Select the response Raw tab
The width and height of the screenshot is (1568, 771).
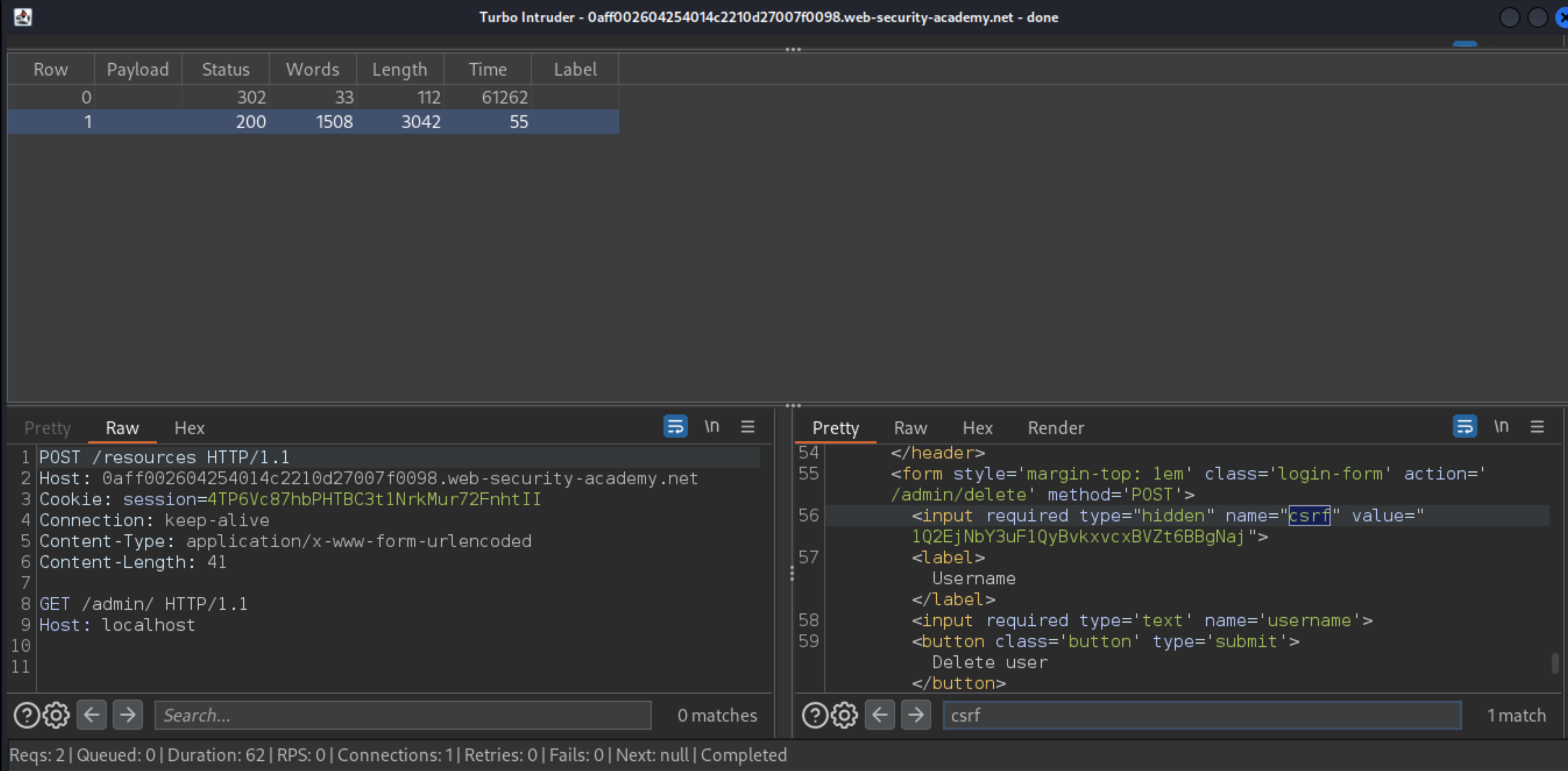[x=910, y=428]
